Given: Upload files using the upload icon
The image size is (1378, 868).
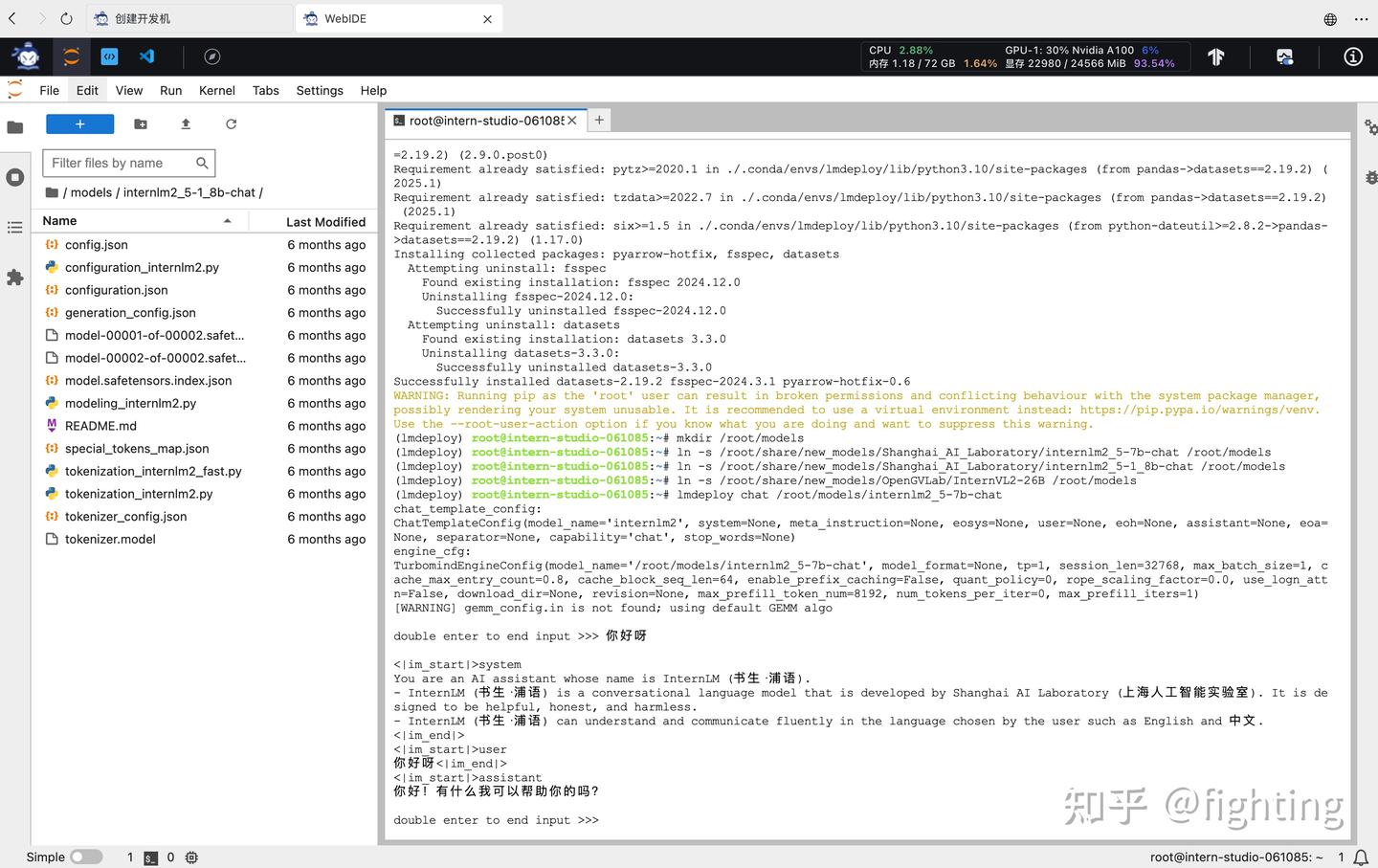Looking at the screenshot, I should (x=185, y=123).
